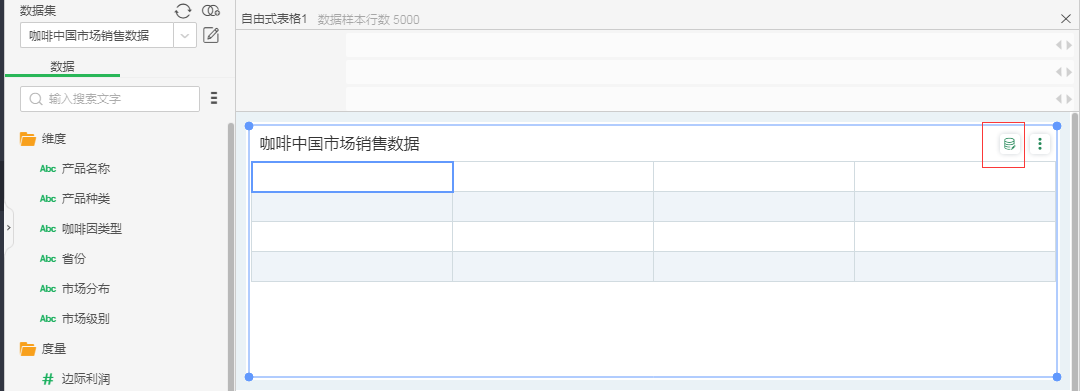Collapse the 维度 folder
The height and width of the screenshot is (391, 1080).
click(28, 138)
